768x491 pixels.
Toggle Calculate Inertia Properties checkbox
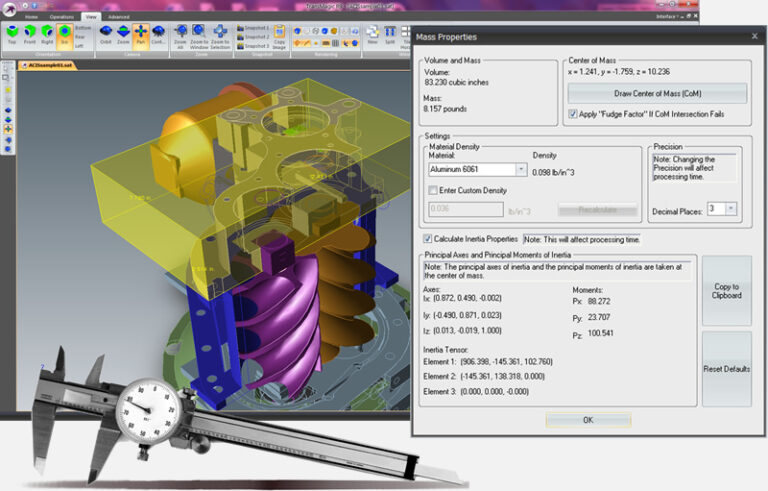pyautogui.click(x=428, y=239)
